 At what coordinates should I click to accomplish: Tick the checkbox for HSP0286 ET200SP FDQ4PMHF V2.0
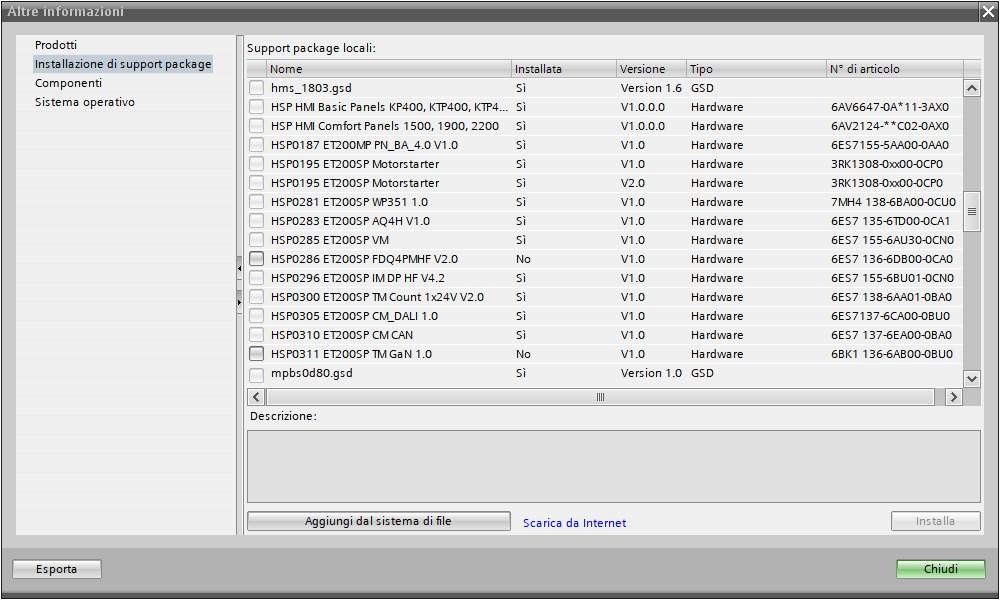click(256, 259)
